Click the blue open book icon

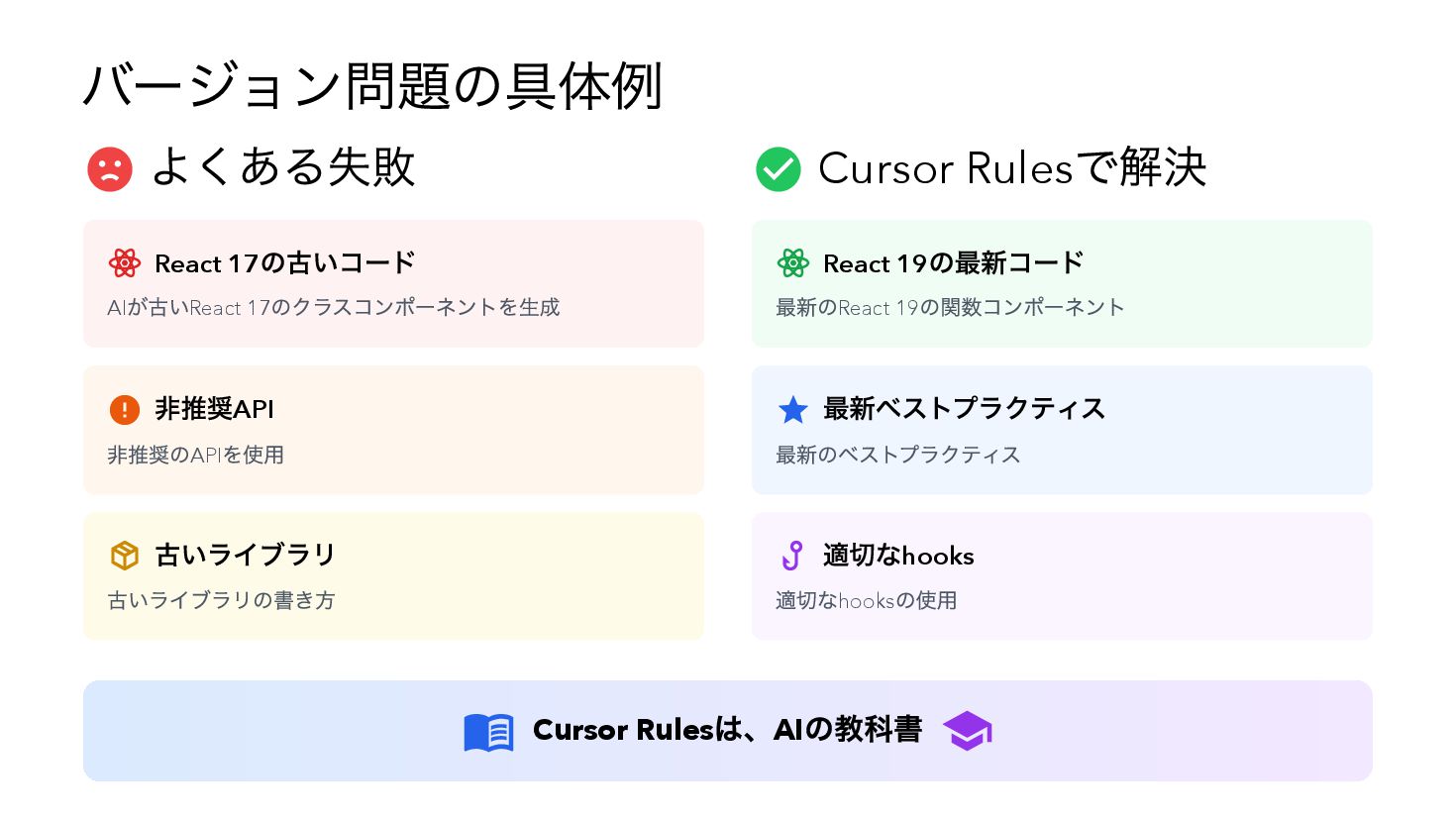pos(489,732)
